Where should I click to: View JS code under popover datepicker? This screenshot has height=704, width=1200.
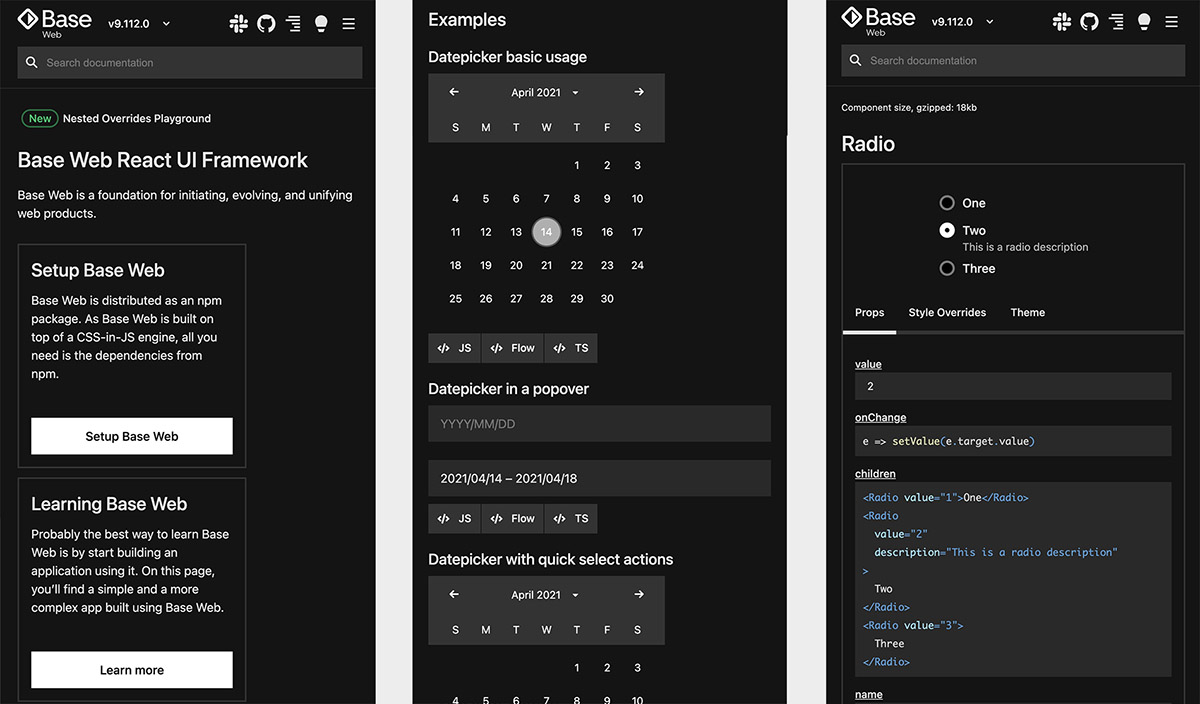coord(454,518)
